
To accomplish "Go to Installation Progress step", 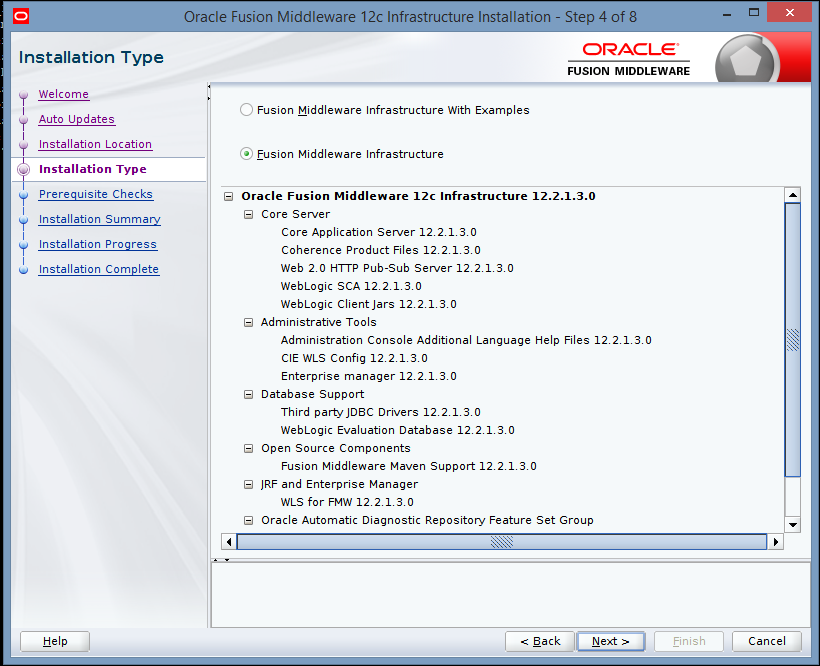I will point(98,244).
